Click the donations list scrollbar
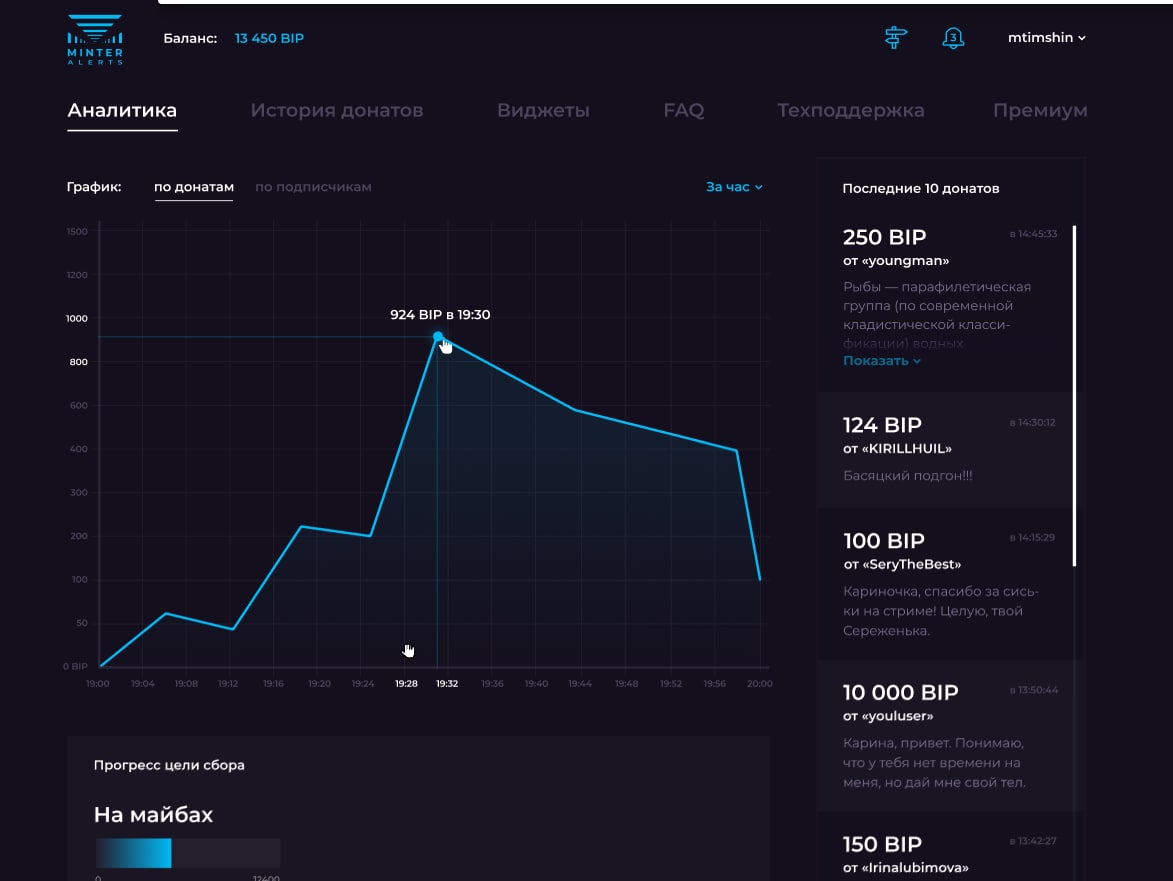This screenshot has height=881, width=1173. 1074,395
